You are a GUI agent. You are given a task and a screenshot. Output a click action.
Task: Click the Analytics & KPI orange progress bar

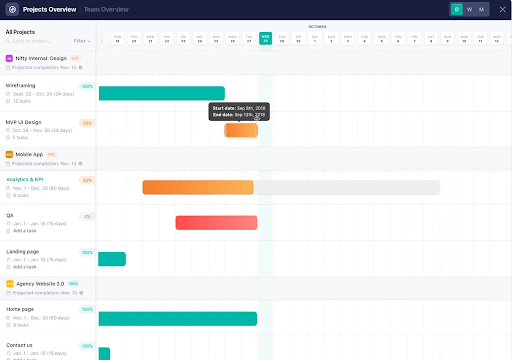tap(198, 187)
